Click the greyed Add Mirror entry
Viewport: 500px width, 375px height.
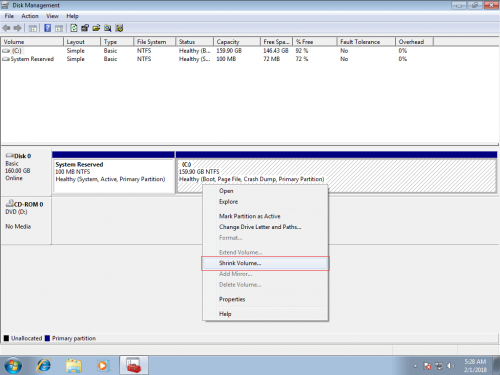point(265,274)
